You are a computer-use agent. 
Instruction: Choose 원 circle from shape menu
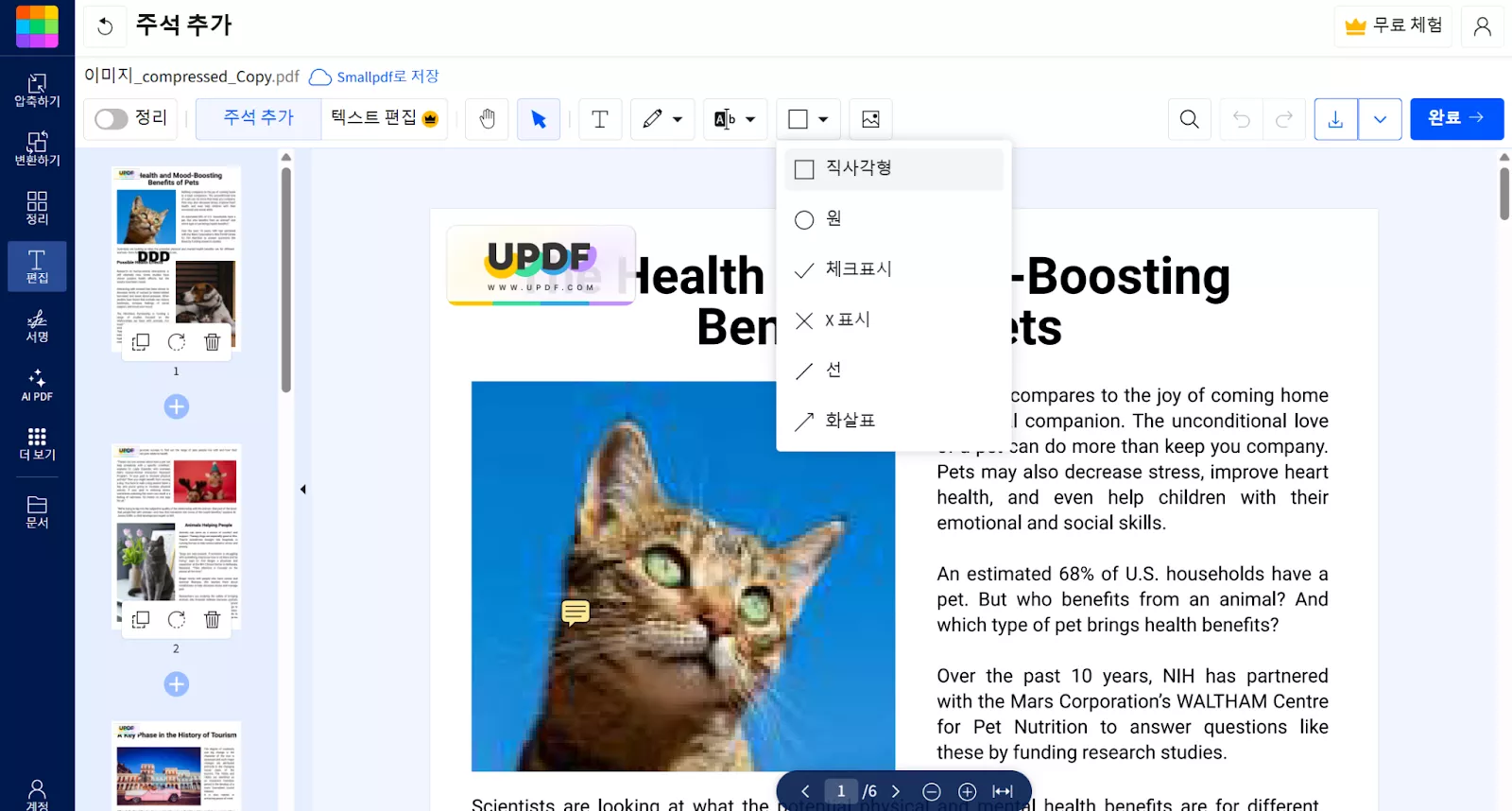(894, 219)
